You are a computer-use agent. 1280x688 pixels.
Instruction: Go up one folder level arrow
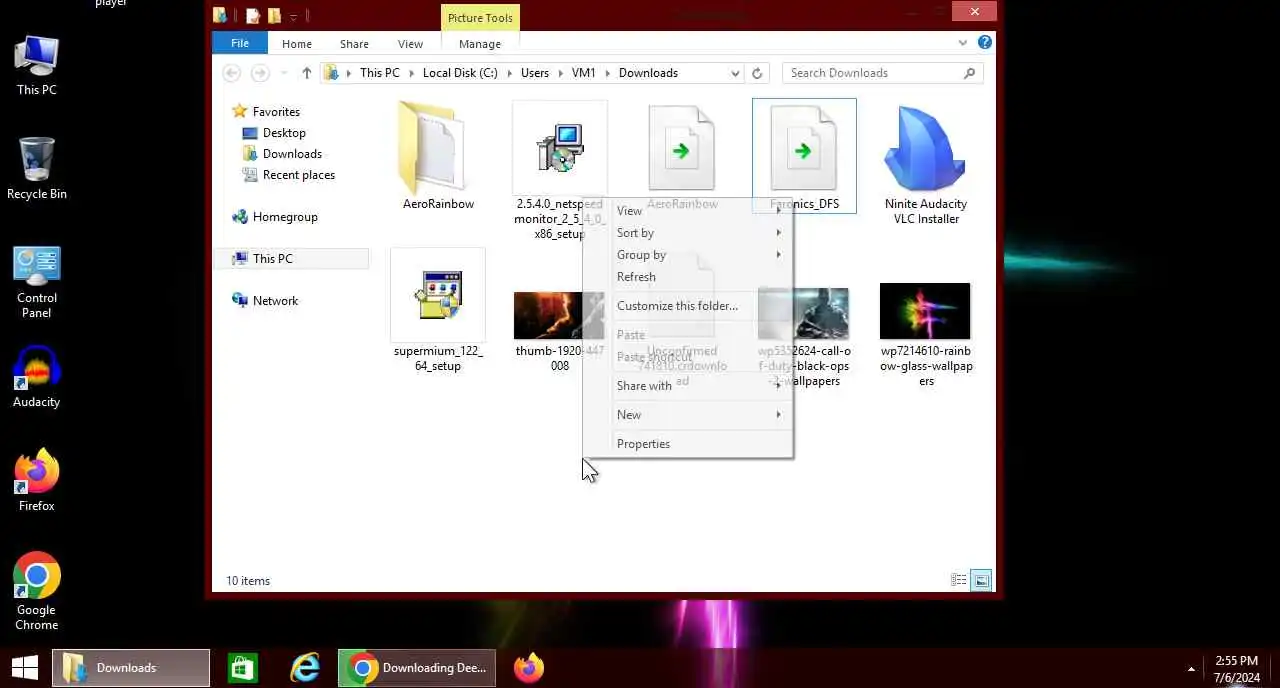(x=307, y=73)
